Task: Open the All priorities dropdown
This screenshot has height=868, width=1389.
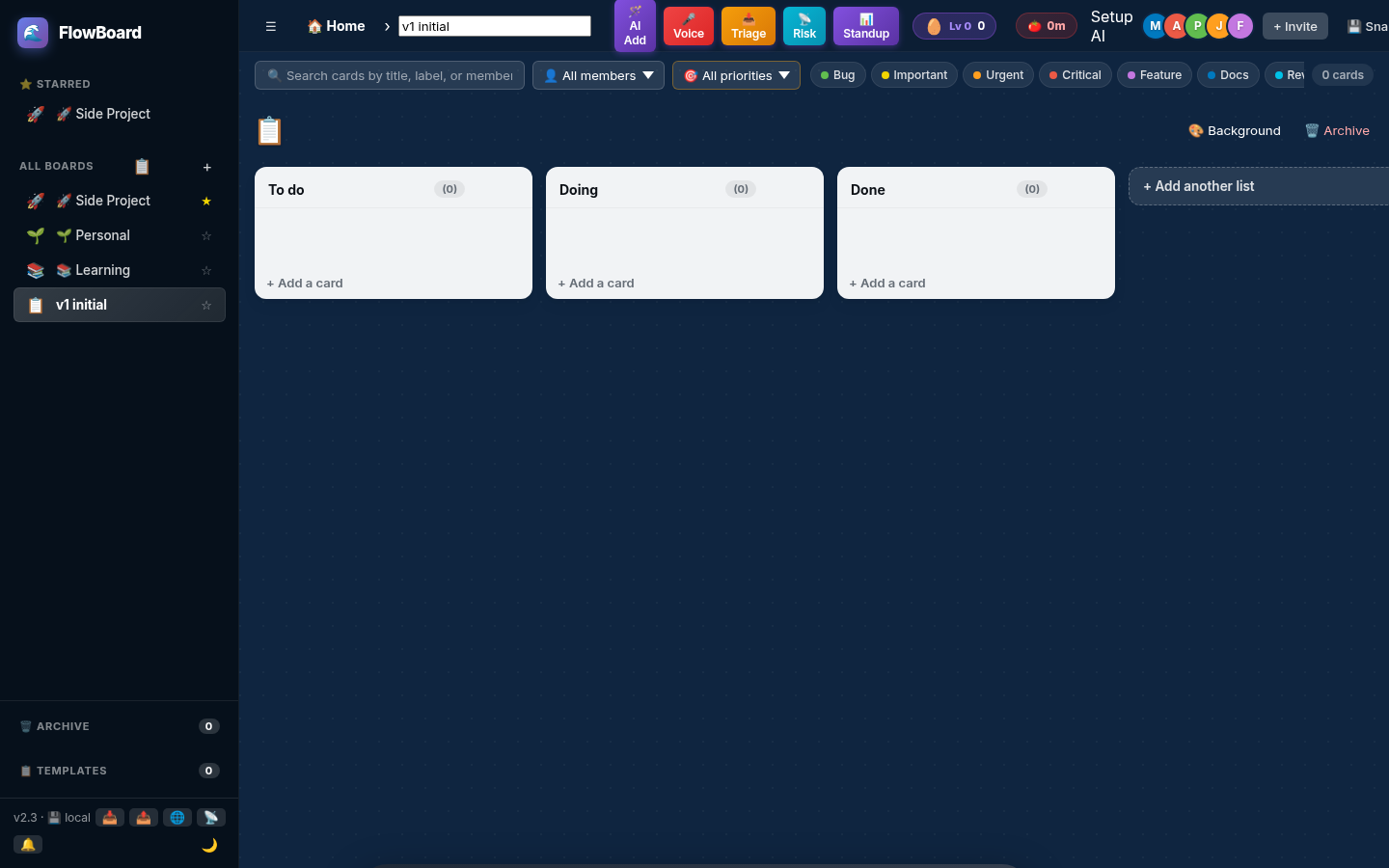Action: pos(736,75)
